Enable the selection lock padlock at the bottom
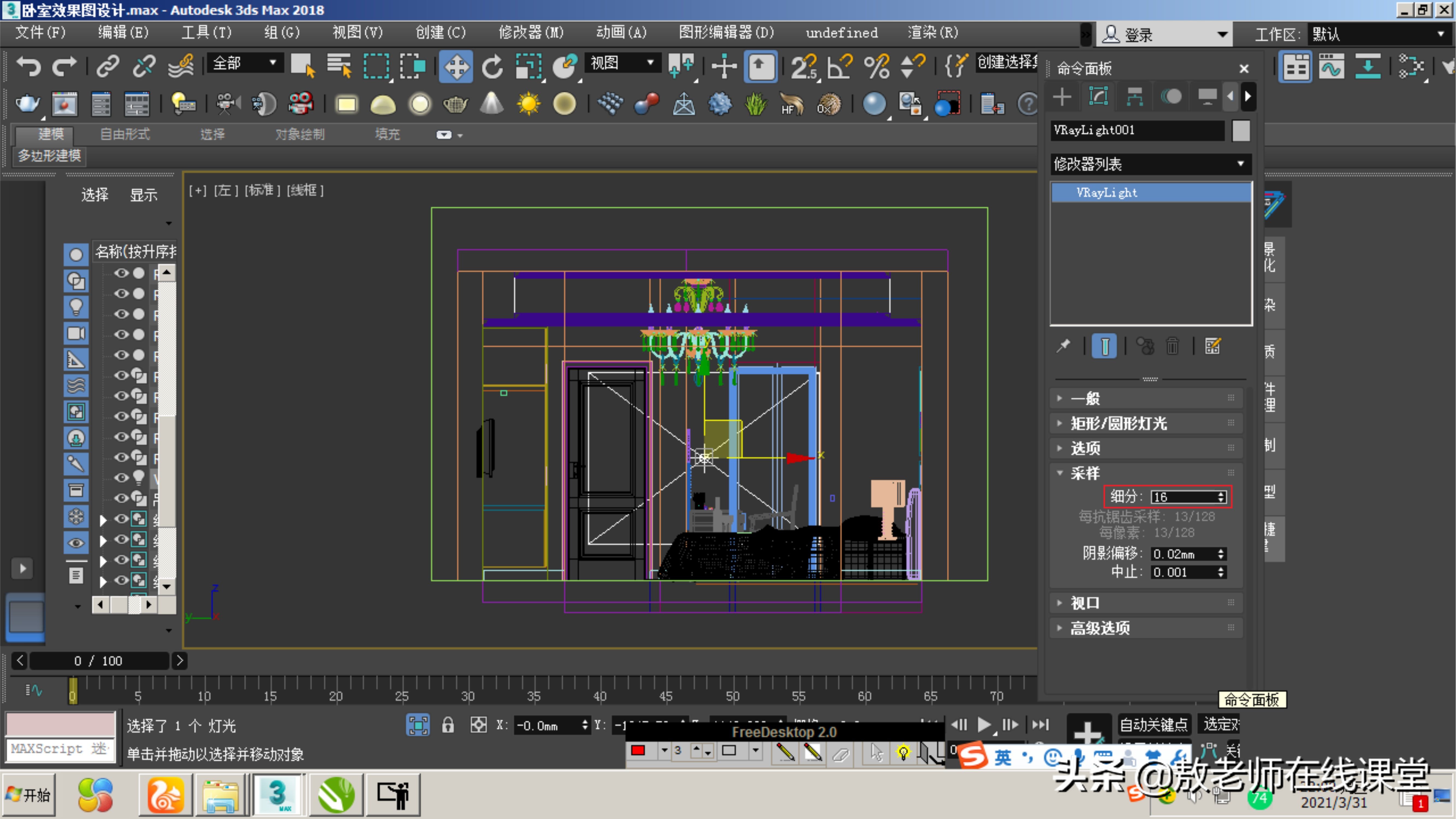The height and width of the screenshot is (819, 1456). point(448,725)
